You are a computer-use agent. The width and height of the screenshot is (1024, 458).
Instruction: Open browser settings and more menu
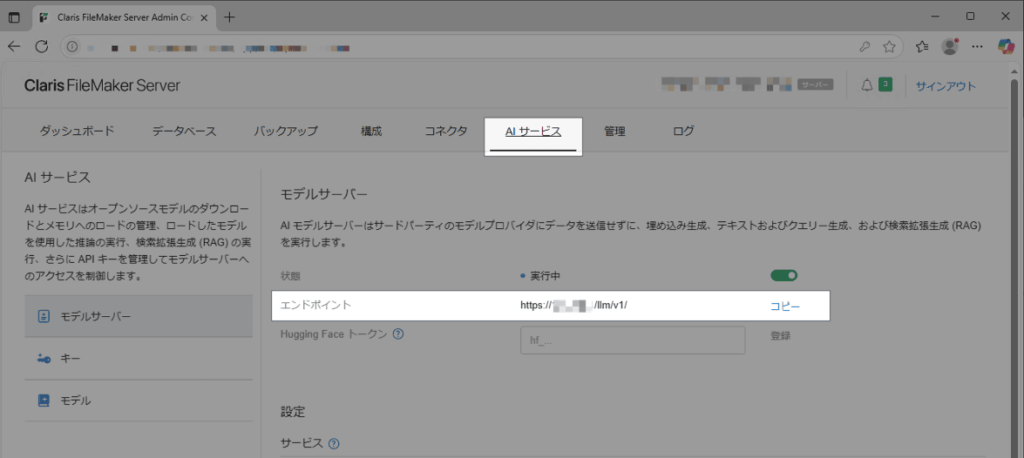[x=978, y=47]
